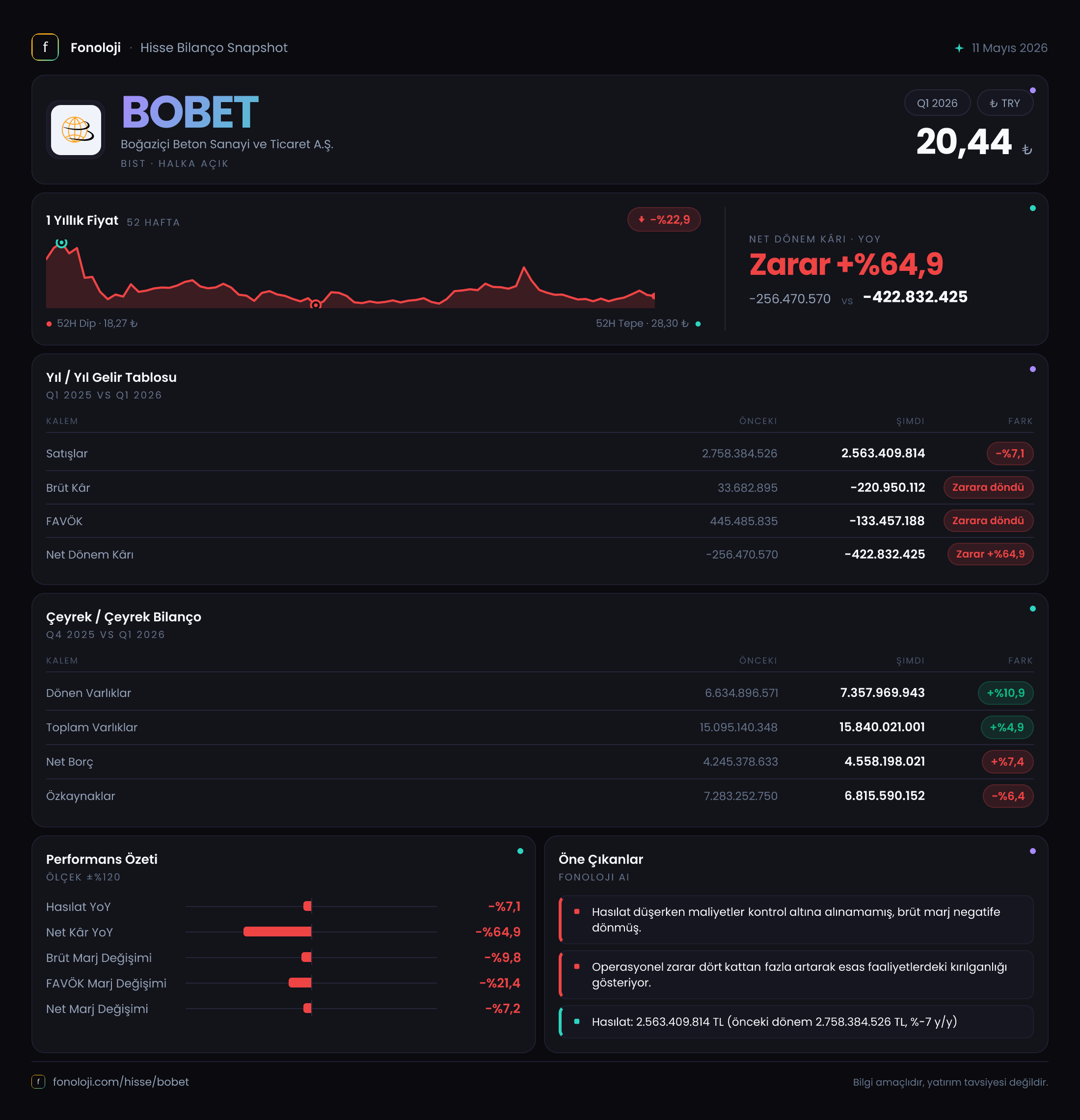Image resolution: width=1080 pixels, height=1120 pixels.
Task: Click the -%22,9 yearly change badge
Action: (664, 219)
